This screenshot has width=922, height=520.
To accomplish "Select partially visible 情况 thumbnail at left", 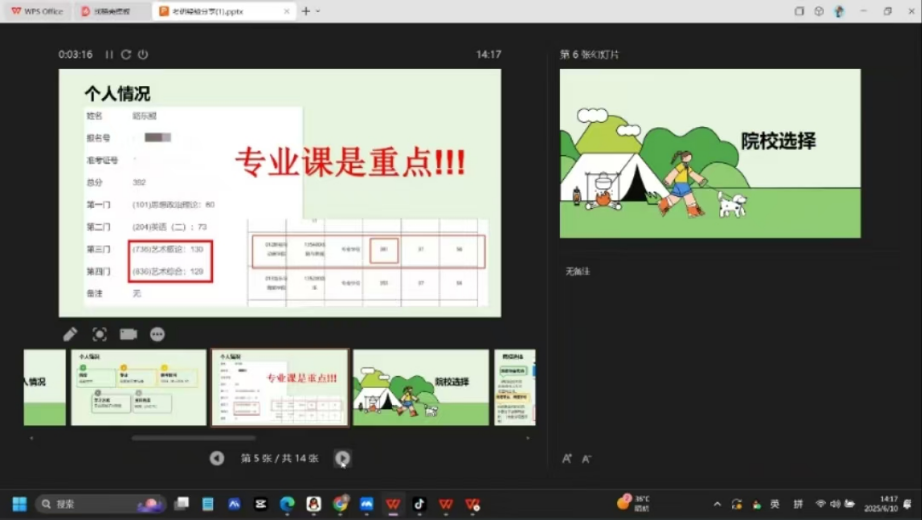I will click(x=45, y=388).
